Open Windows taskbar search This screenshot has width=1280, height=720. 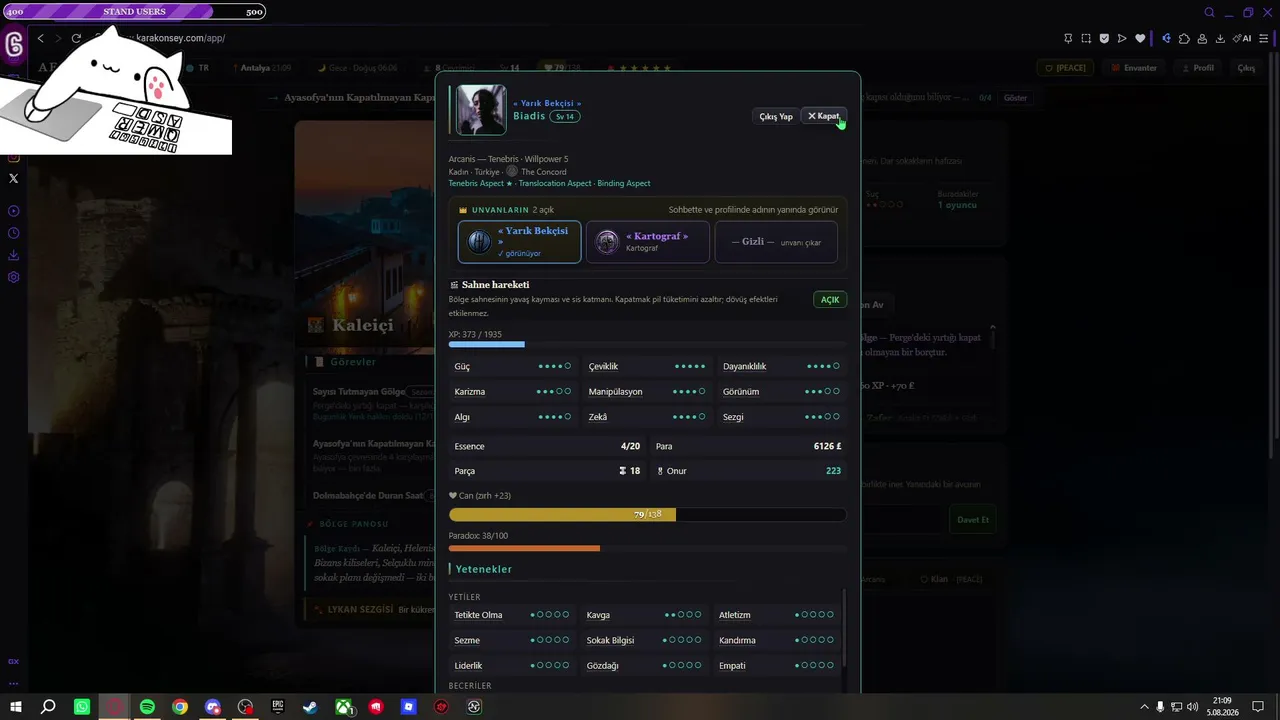pos(48,707)
